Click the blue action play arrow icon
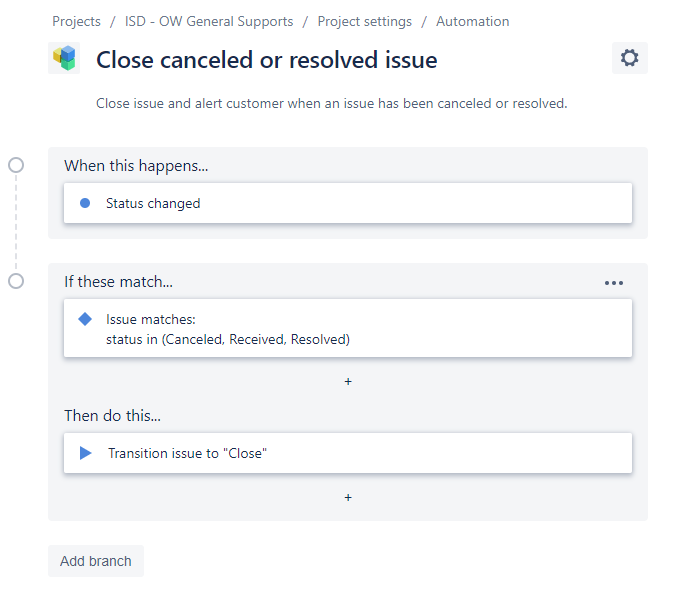The image size is (680, 589). (85, 453)
